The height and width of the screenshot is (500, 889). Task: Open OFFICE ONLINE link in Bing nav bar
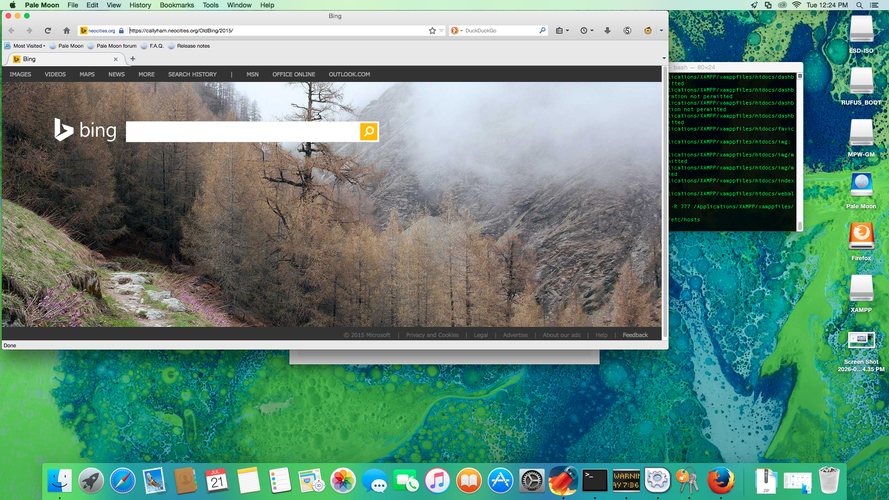(294, 74)
